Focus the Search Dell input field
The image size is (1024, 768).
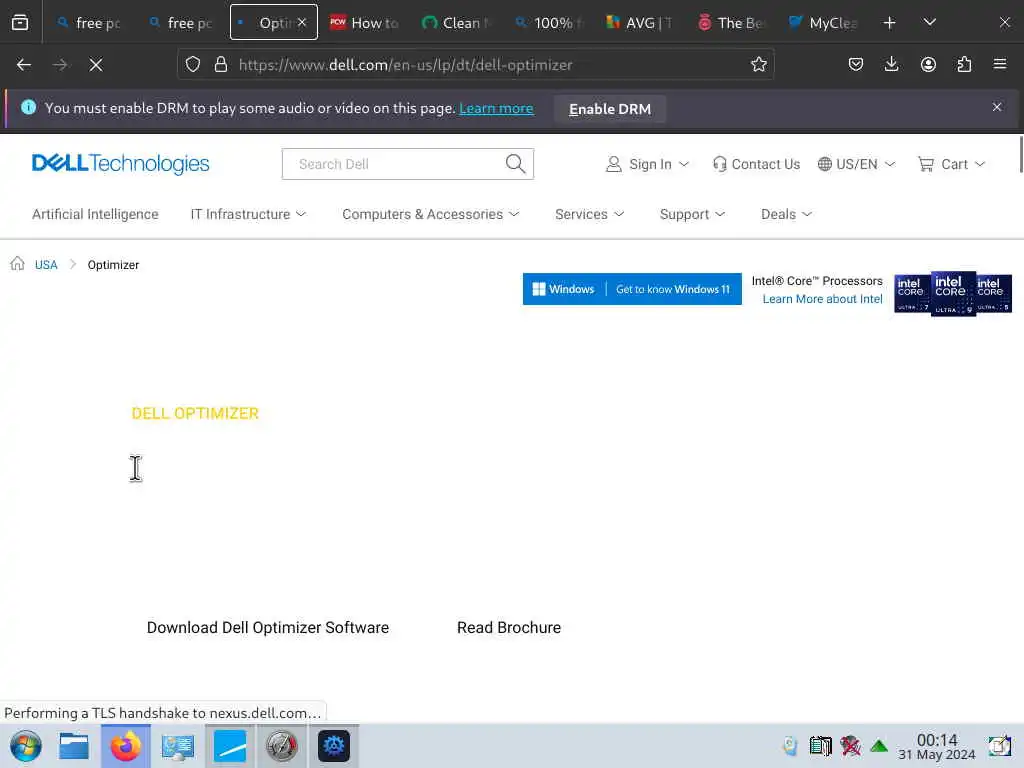394,164
